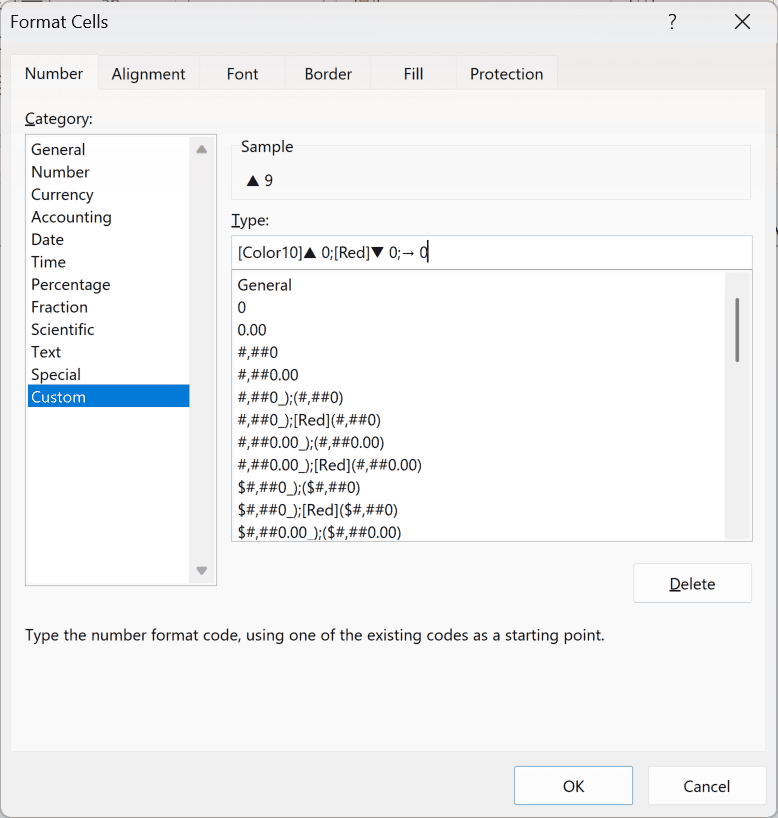
Task: Select General in Category list
Action: [109, 149]
